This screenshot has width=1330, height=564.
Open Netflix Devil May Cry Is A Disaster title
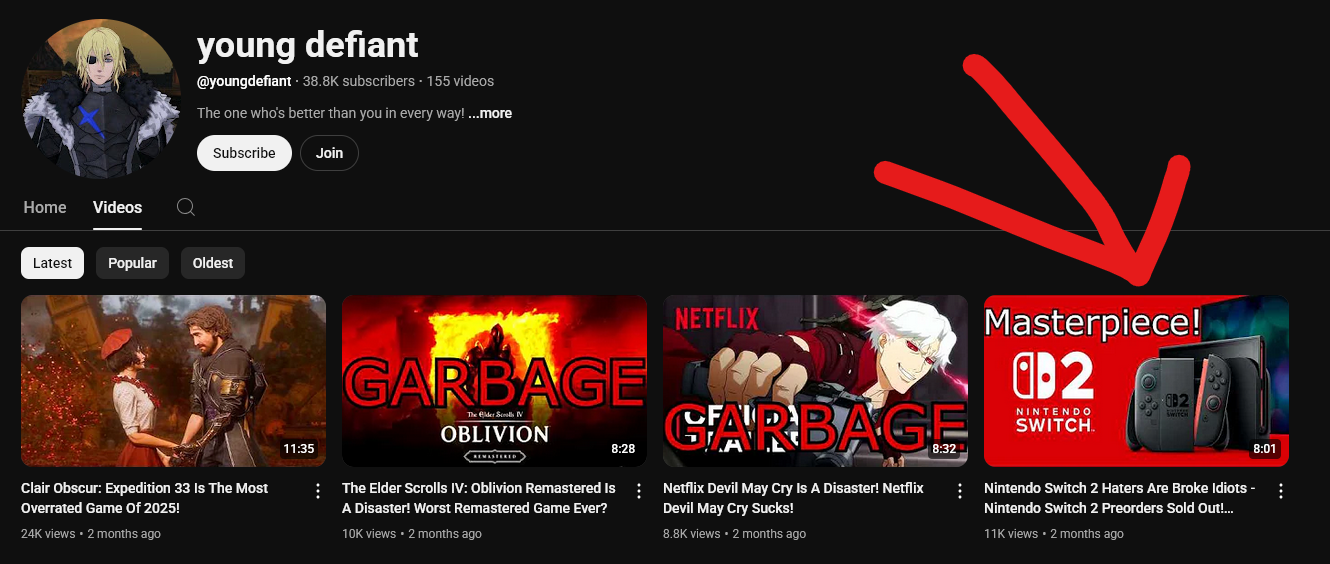click(x=793, y=498)
